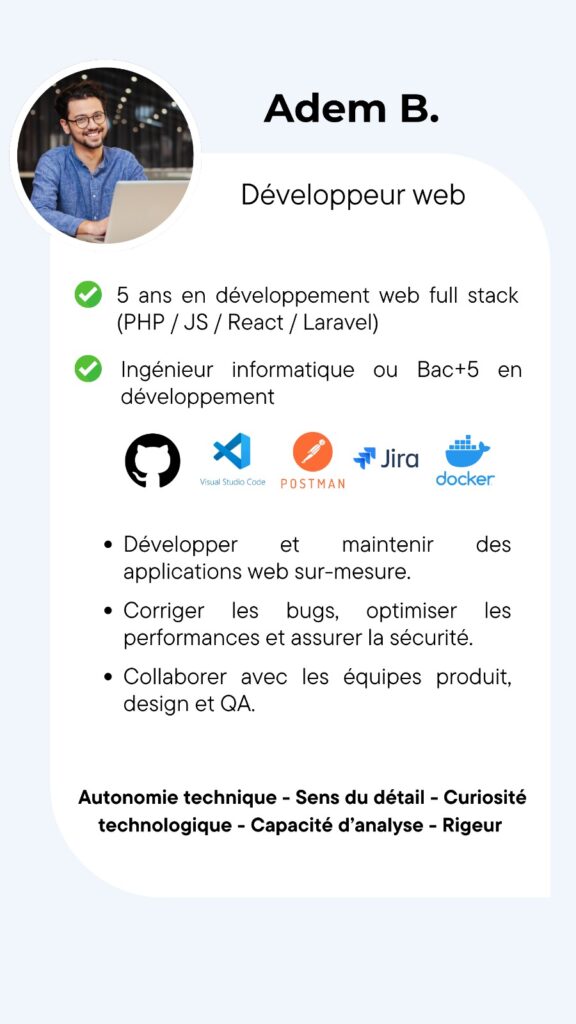The image size is (576, 1024).
Task: Click the Autonomie technique soft skill text
Action: click(x=177, y=797)
